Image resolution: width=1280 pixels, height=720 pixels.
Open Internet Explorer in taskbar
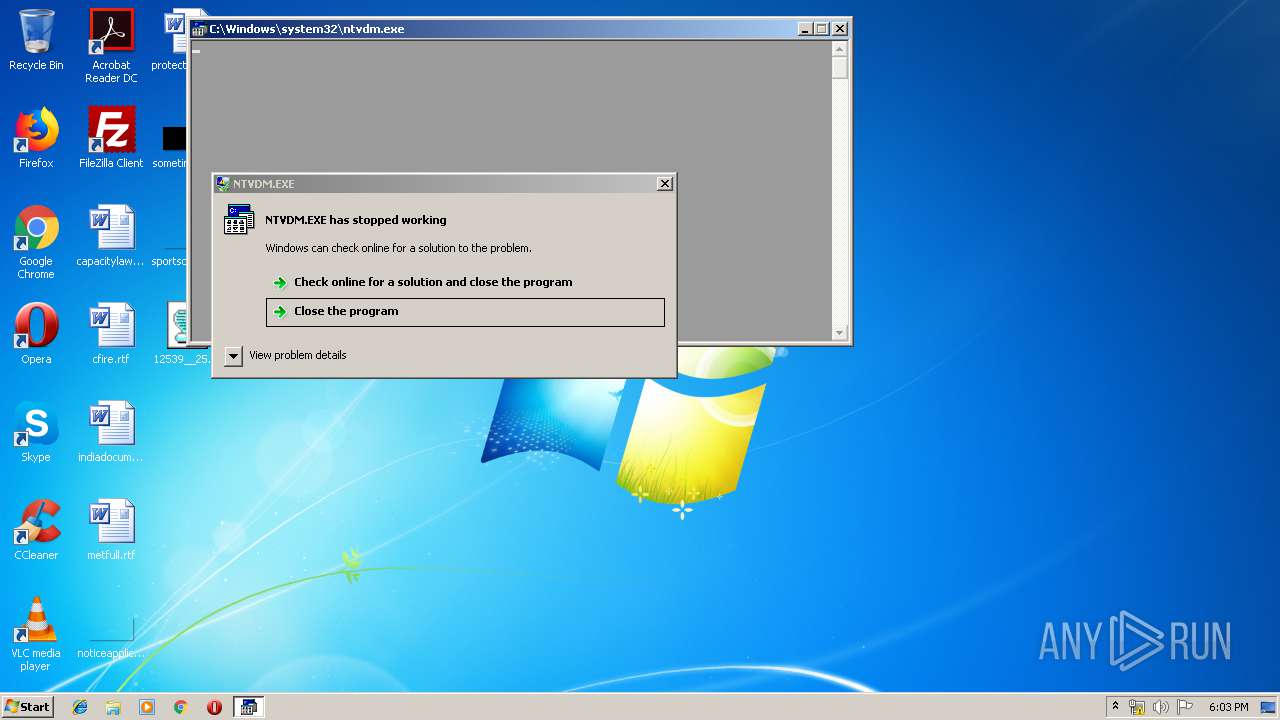point(80,707)
